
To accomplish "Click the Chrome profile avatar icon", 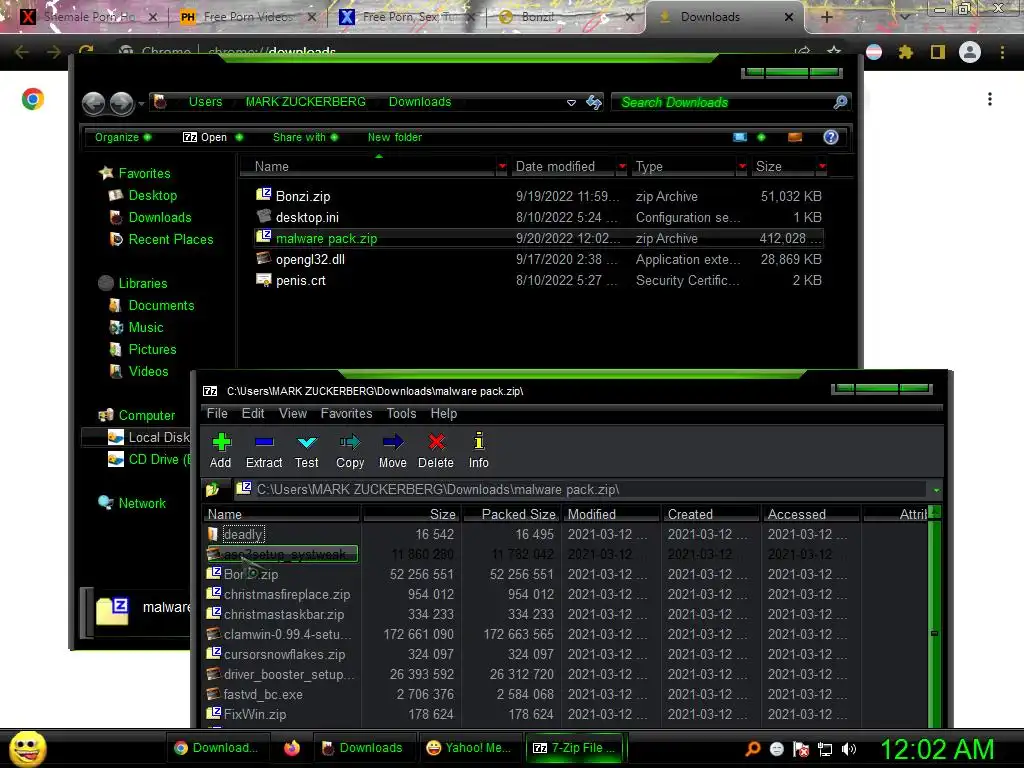I will [x=970, y=52].
